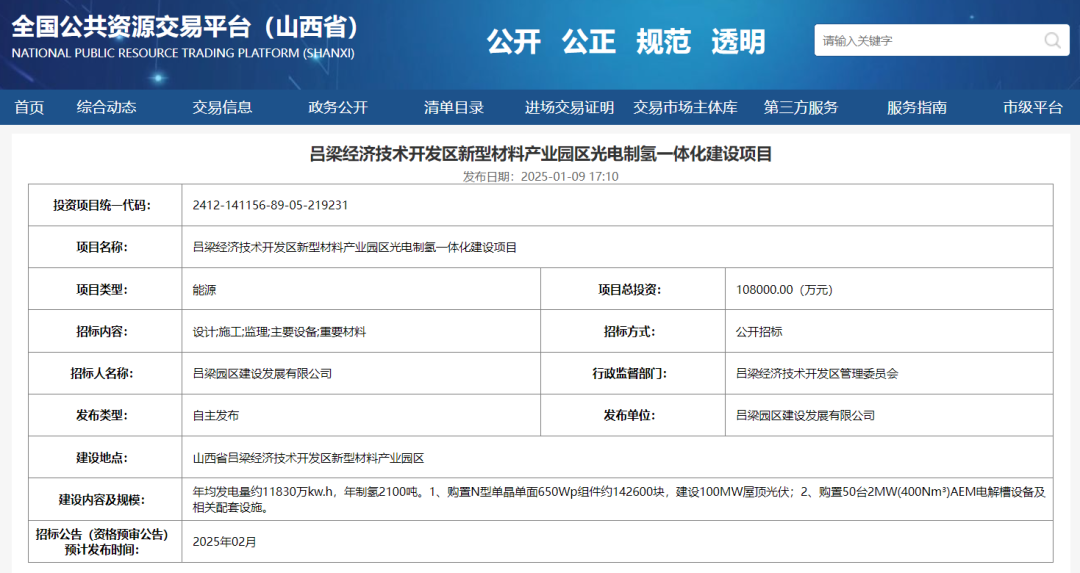The height and width of the screenshot is (573, 1080).
Task: Click the 建设内容及规模 label
Action: [102, 500]
